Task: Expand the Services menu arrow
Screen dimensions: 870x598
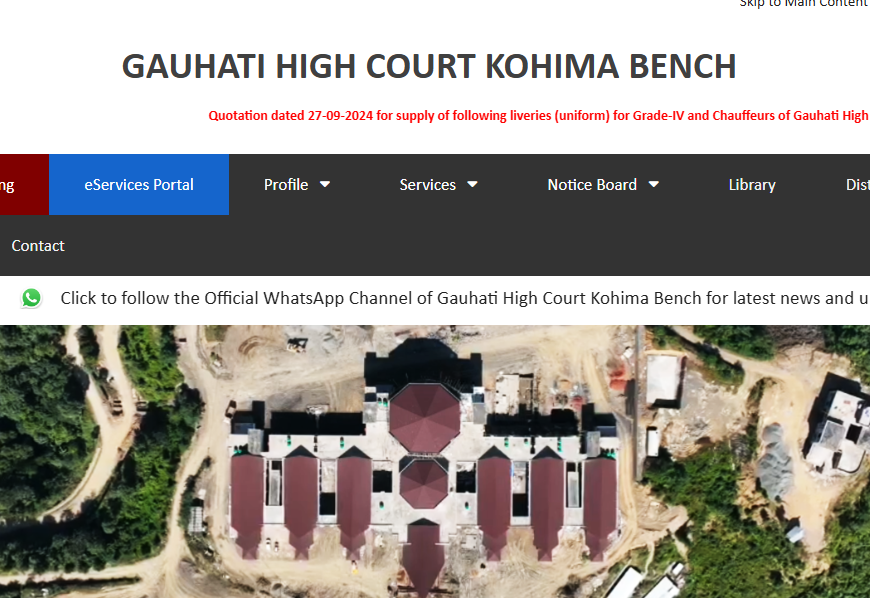Action: (x=472, y=184)
